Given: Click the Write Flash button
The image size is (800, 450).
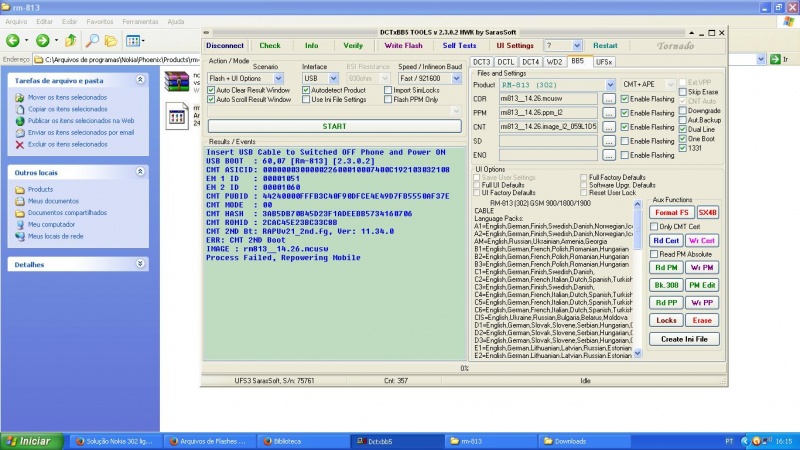Looking at the screenshot, I should 403,45.
